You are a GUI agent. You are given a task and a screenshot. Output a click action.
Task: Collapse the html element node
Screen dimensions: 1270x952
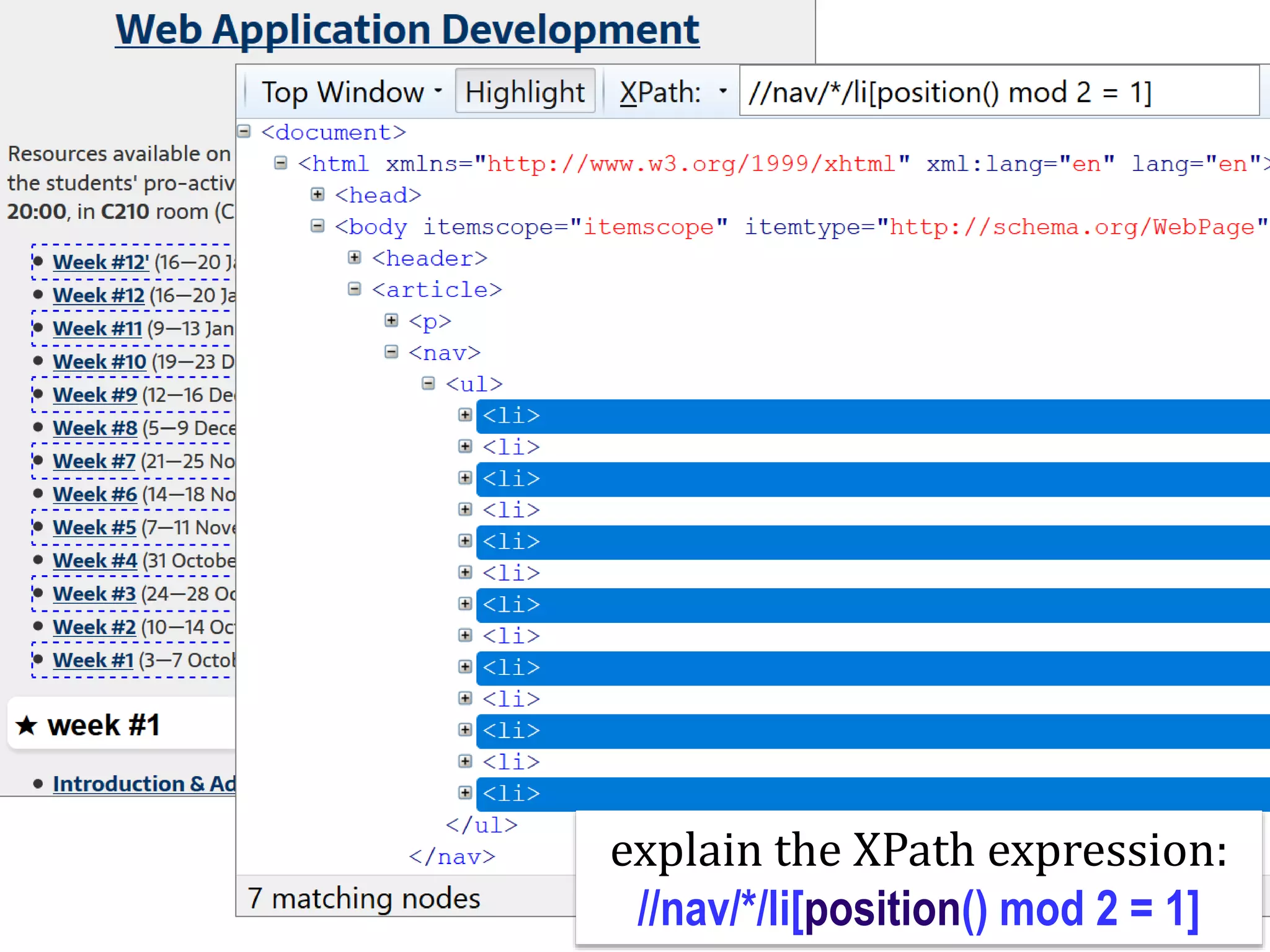tap(281, 163)
